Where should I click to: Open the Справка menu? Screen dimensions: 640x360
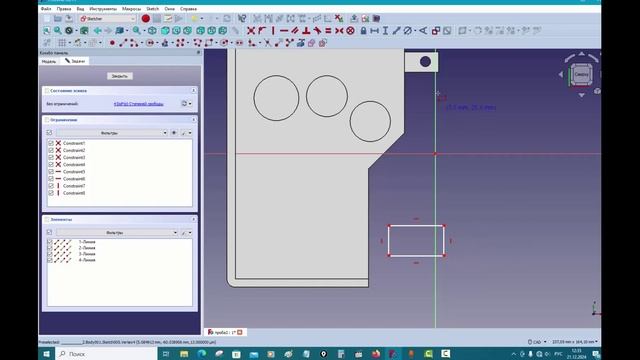click(x=188, y=9)
